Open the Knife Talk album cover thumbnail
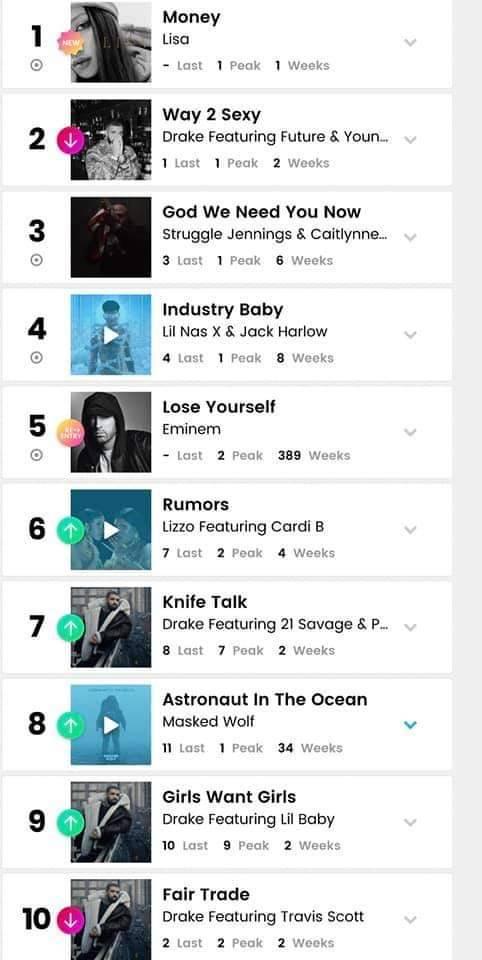This screenshot has height=960, width=482. pyautogui.click(x=111, y=628)
